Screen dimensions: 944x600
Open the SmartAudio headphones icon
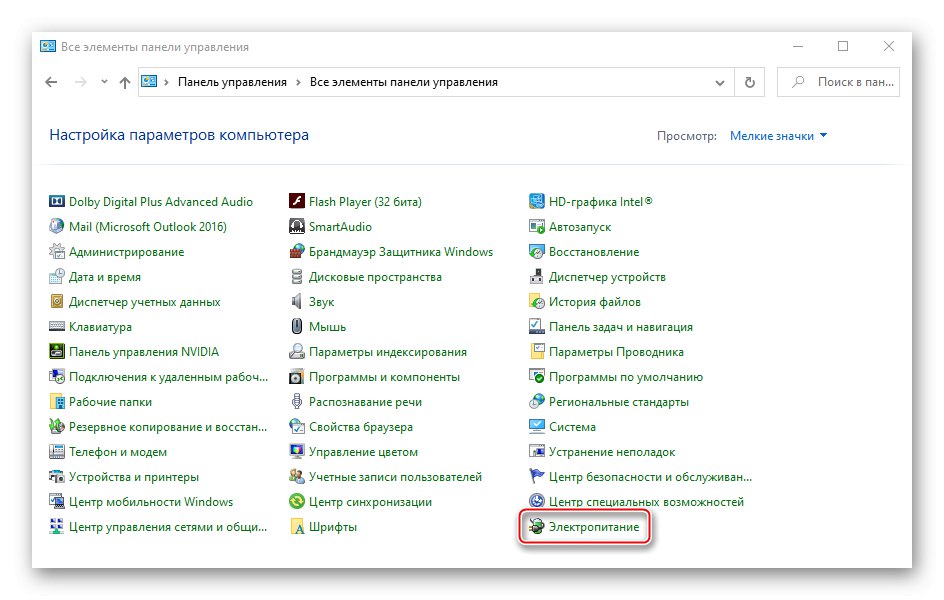(297, 226)
